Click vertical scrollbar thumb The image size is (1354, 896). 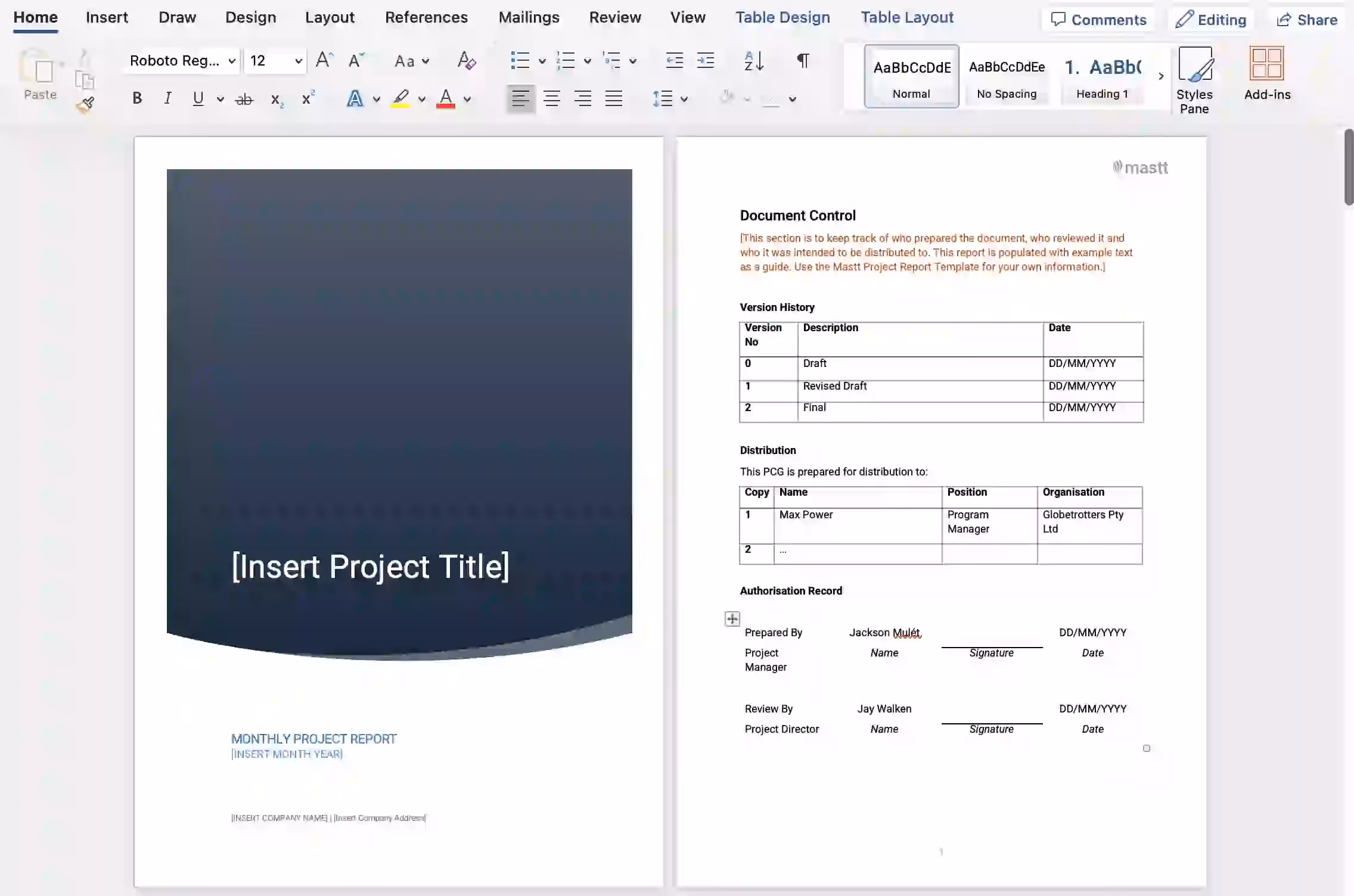(1349, 167)
